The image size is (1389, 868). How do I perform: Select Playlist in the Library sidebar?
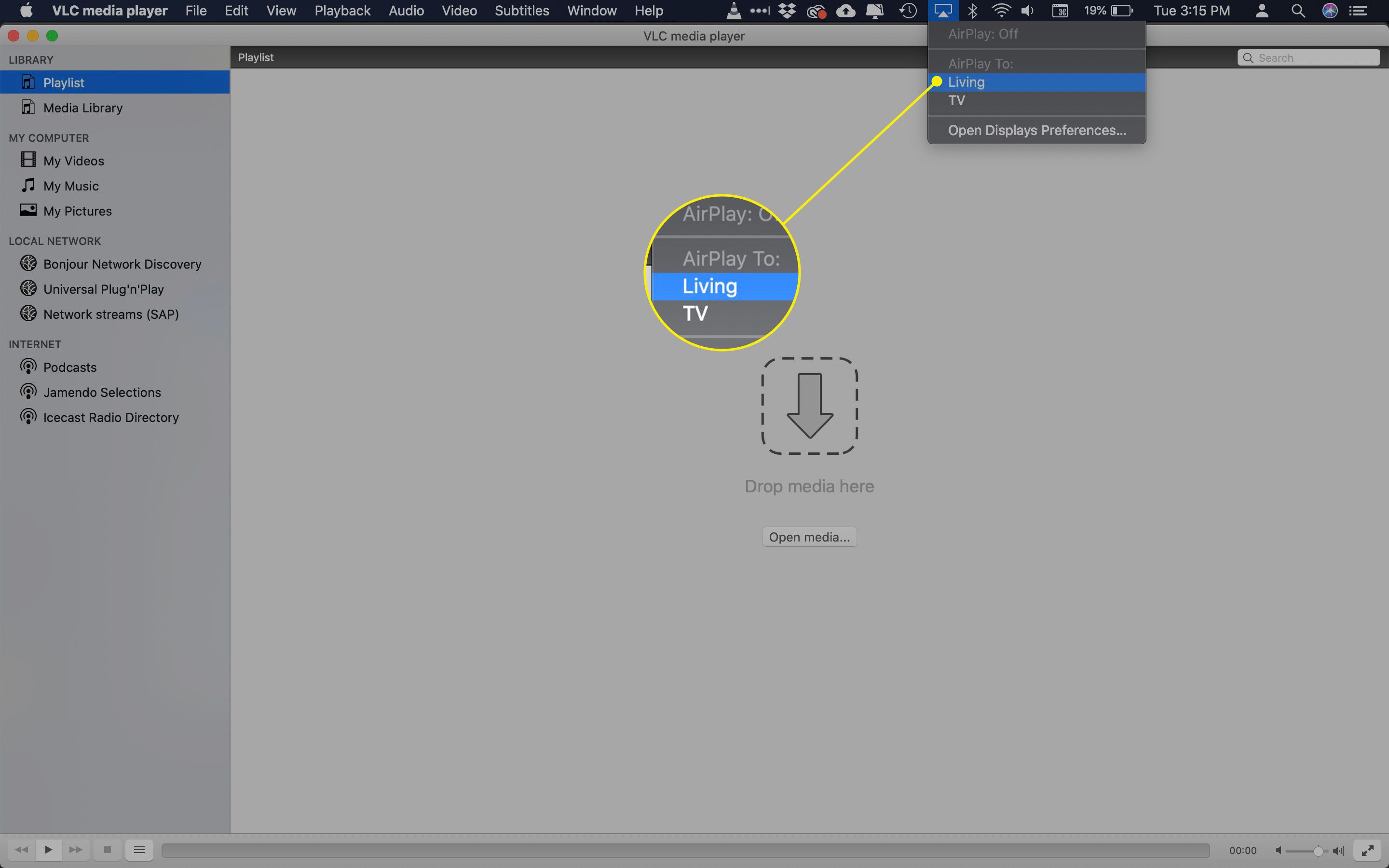115,82
